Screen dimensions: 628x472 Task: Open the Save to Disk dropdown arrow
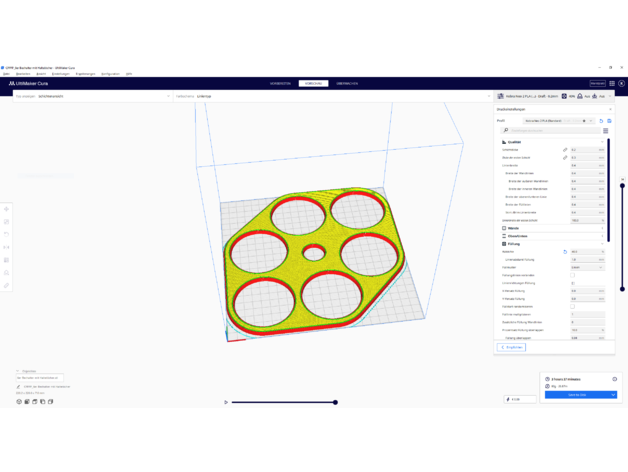pos(613,395)
